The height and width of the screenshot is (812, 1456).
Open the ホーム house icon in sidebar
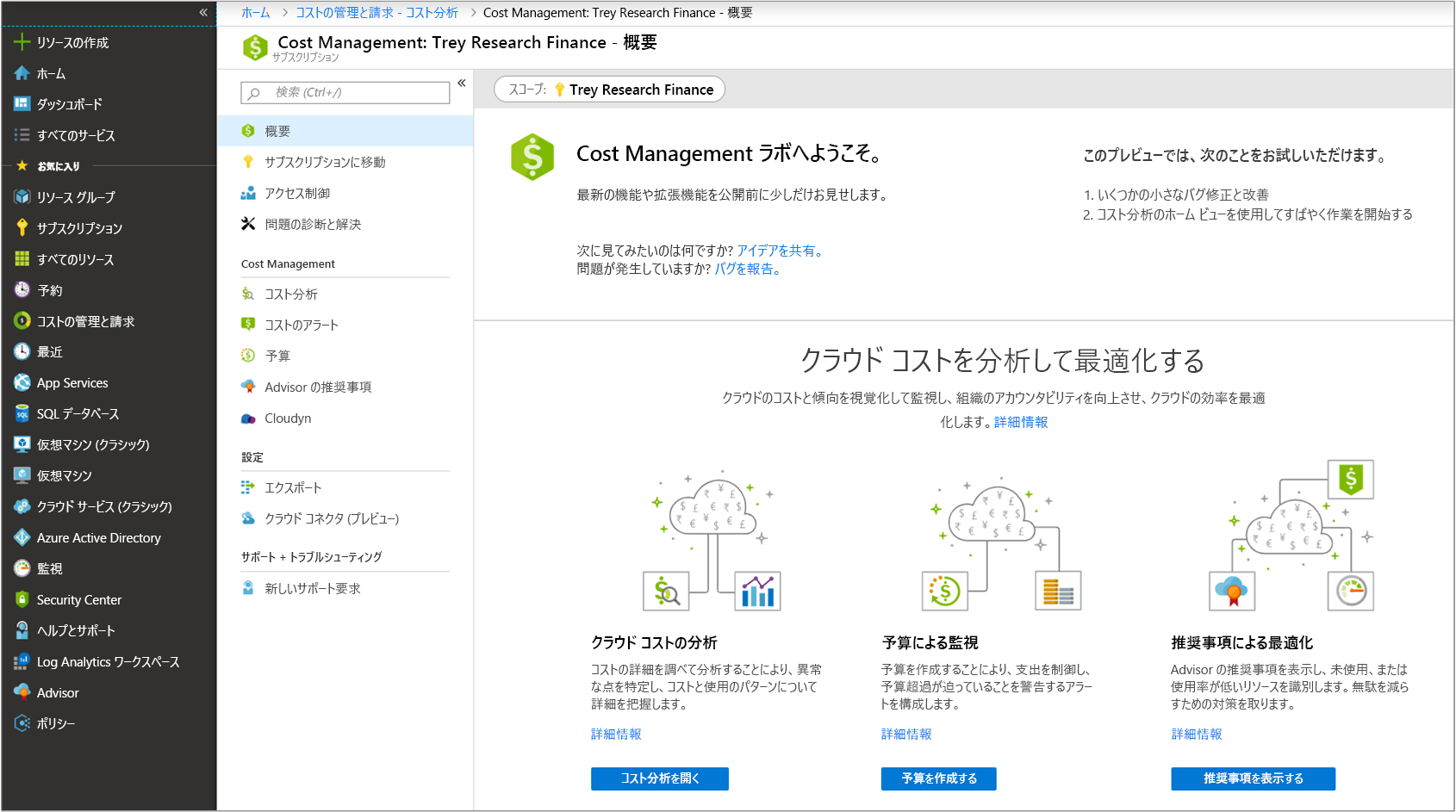click(22, 73)
